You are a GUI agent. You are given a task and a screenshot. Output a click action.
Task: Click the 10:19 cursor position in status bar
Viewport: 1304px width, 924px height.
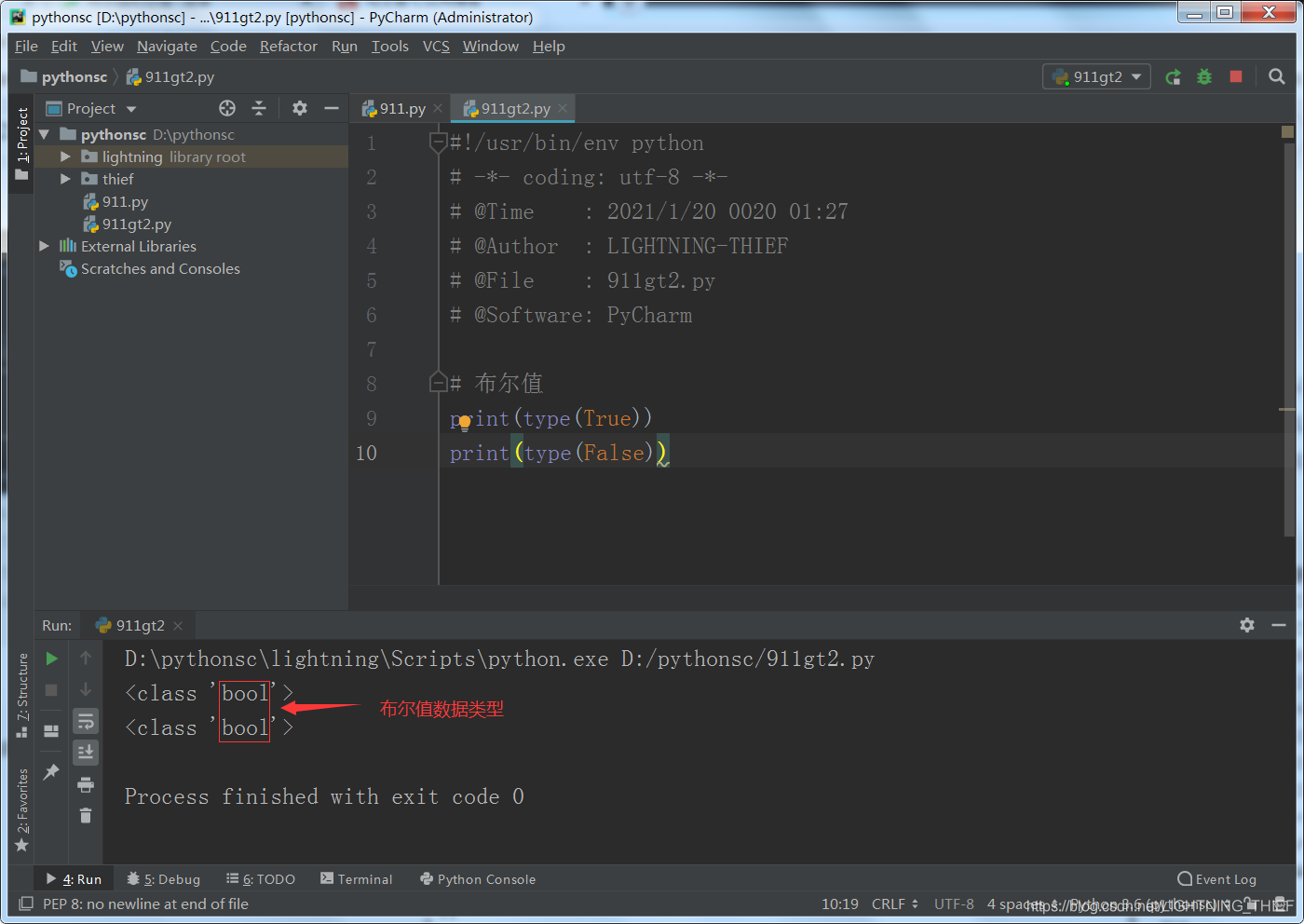(840, 904)
